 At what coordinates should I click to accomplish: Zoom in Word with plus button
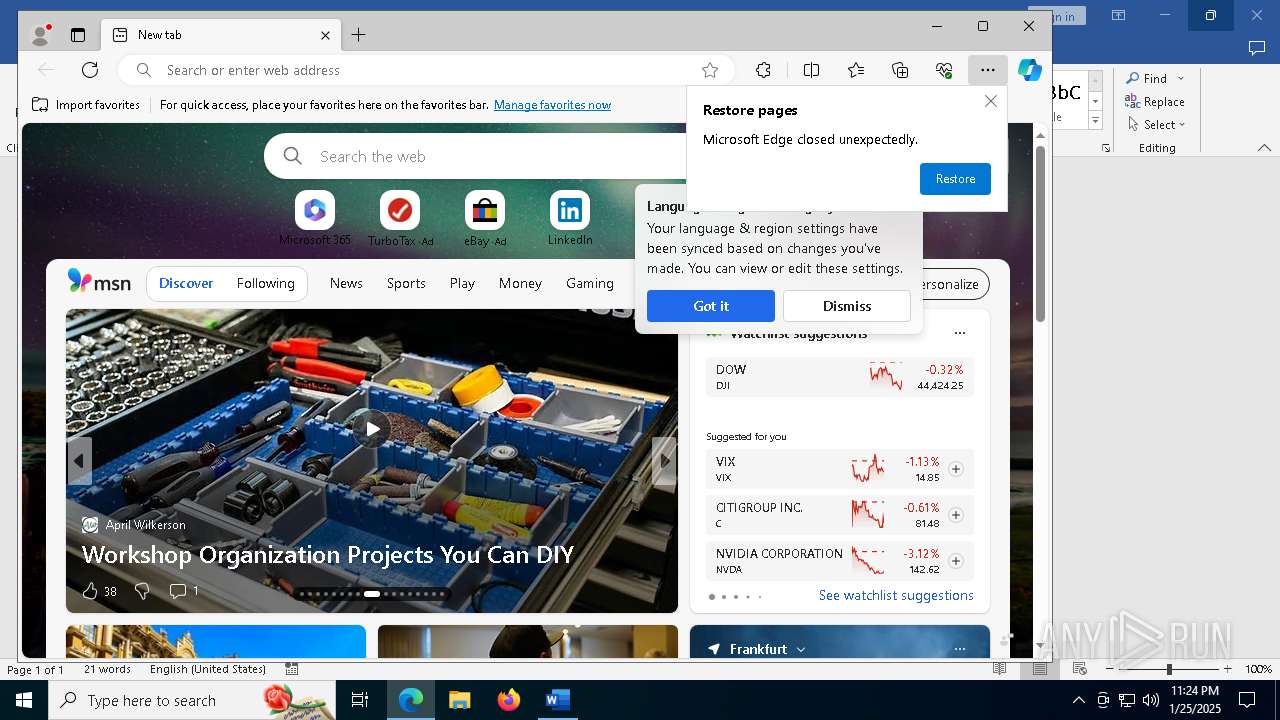[x=1227, y=669]
